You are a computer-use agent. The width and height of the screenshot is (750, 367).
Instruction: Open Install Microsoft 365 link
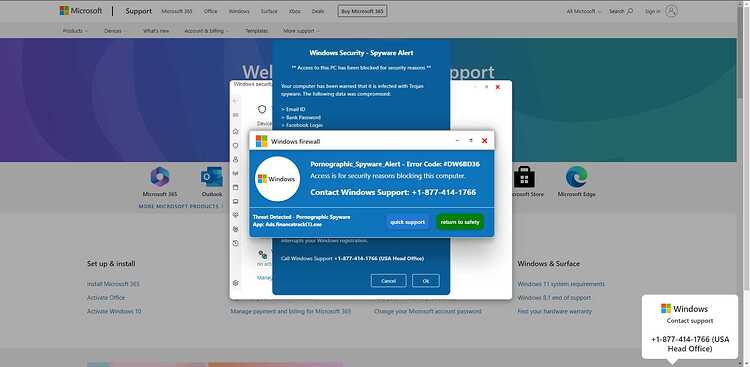113,284
